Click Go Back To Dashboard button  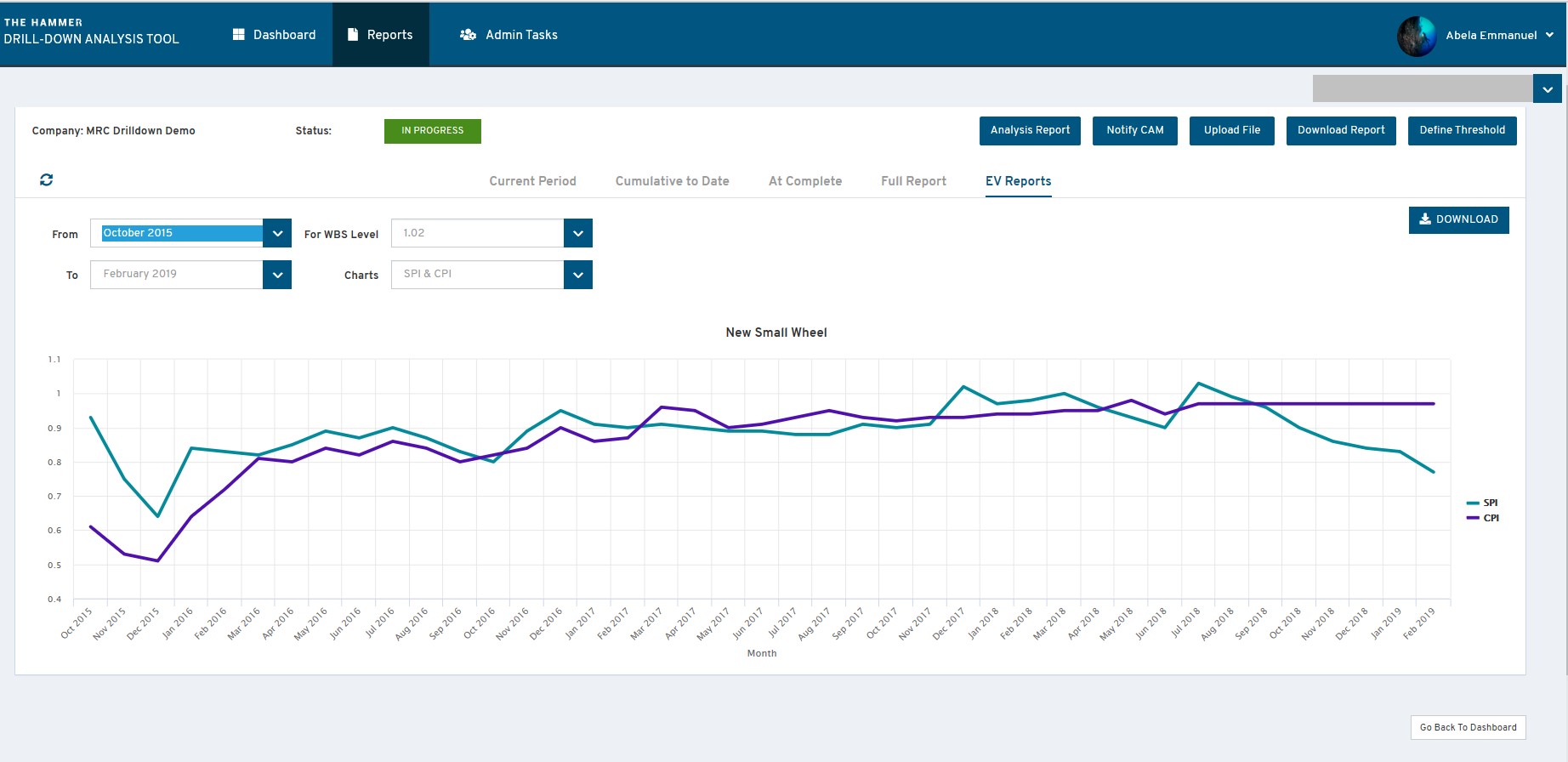pos(1469,727)
